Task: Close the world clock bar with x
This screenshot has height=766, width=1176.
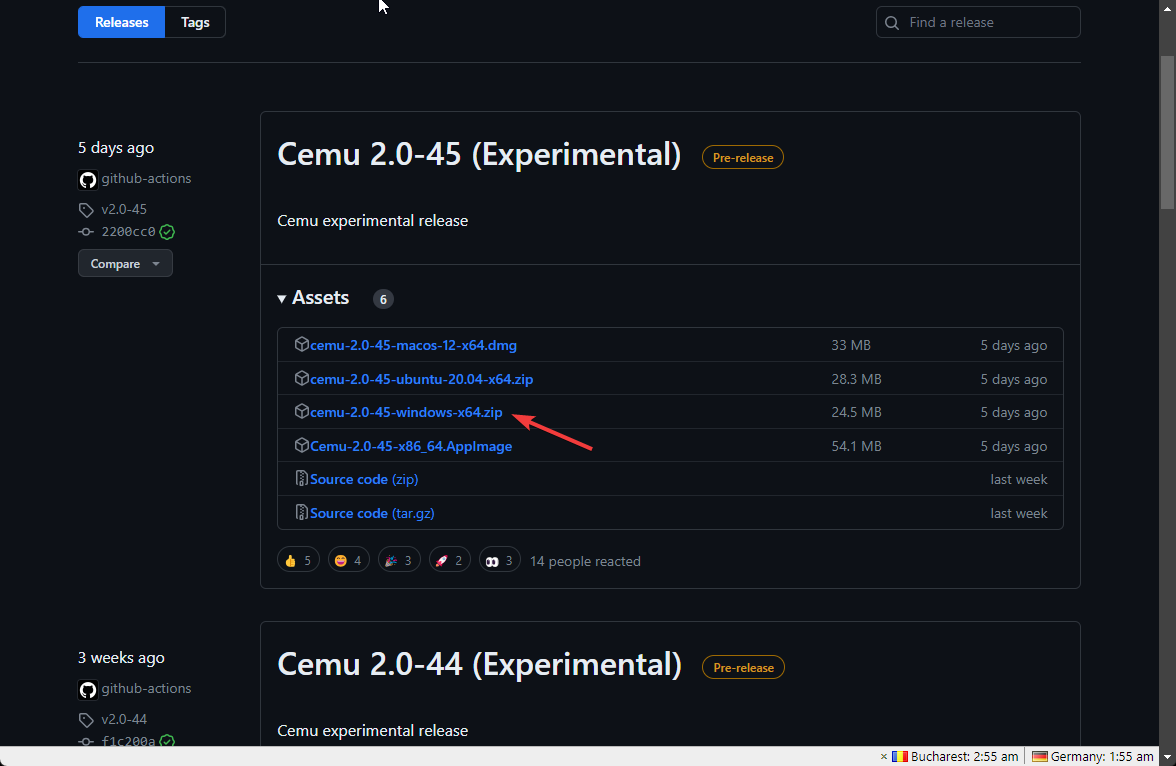Action: [x=884, y=756]
